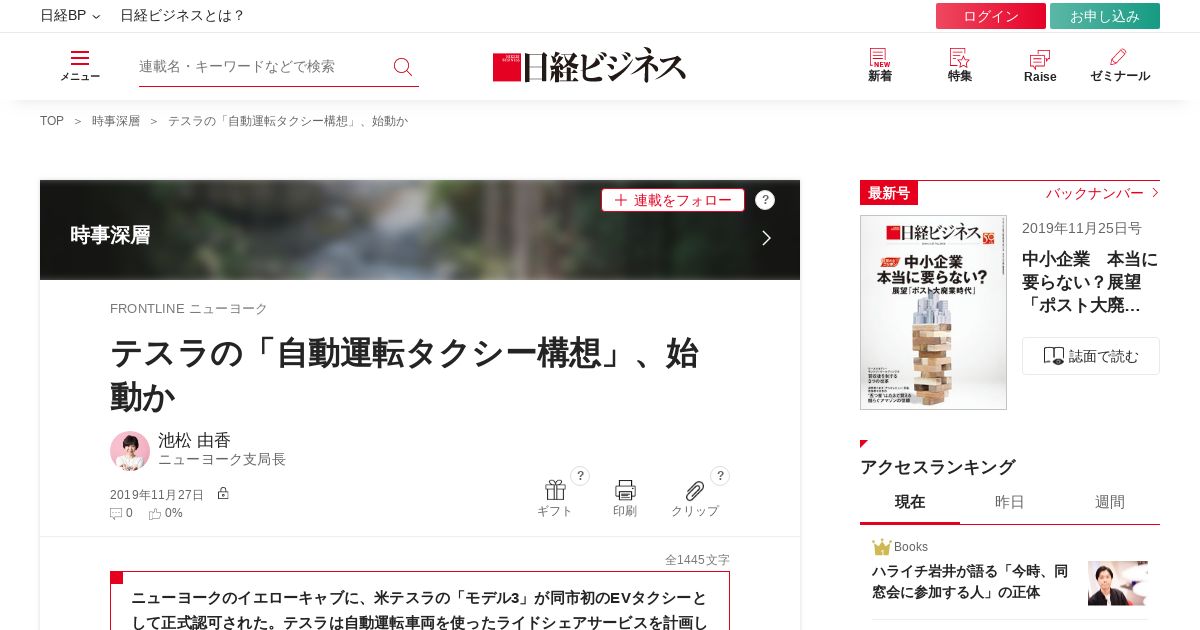This screenshot has height=630, width=1200.
Task: Click 時事深層 series title in banner
Action: pos(110,235)
